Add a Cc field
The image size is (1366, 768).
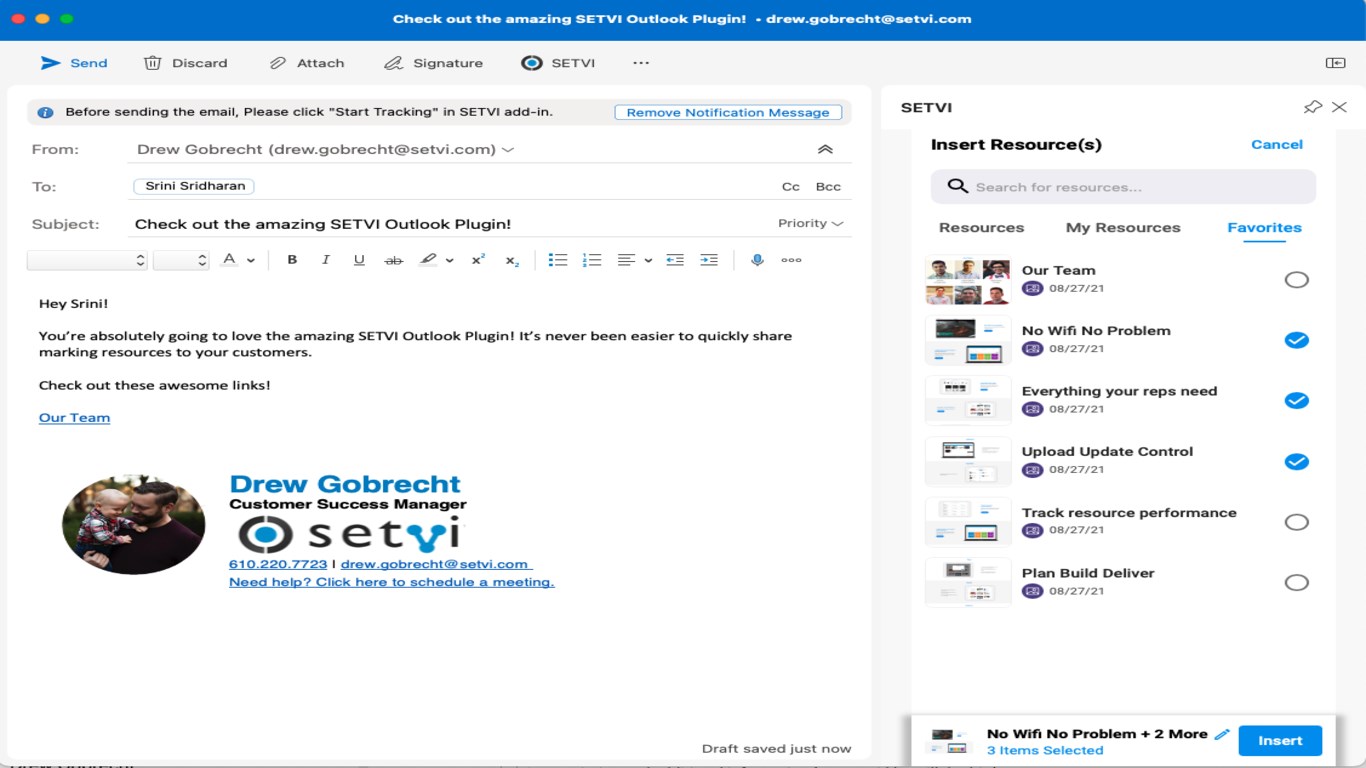[x=791, y=187]
